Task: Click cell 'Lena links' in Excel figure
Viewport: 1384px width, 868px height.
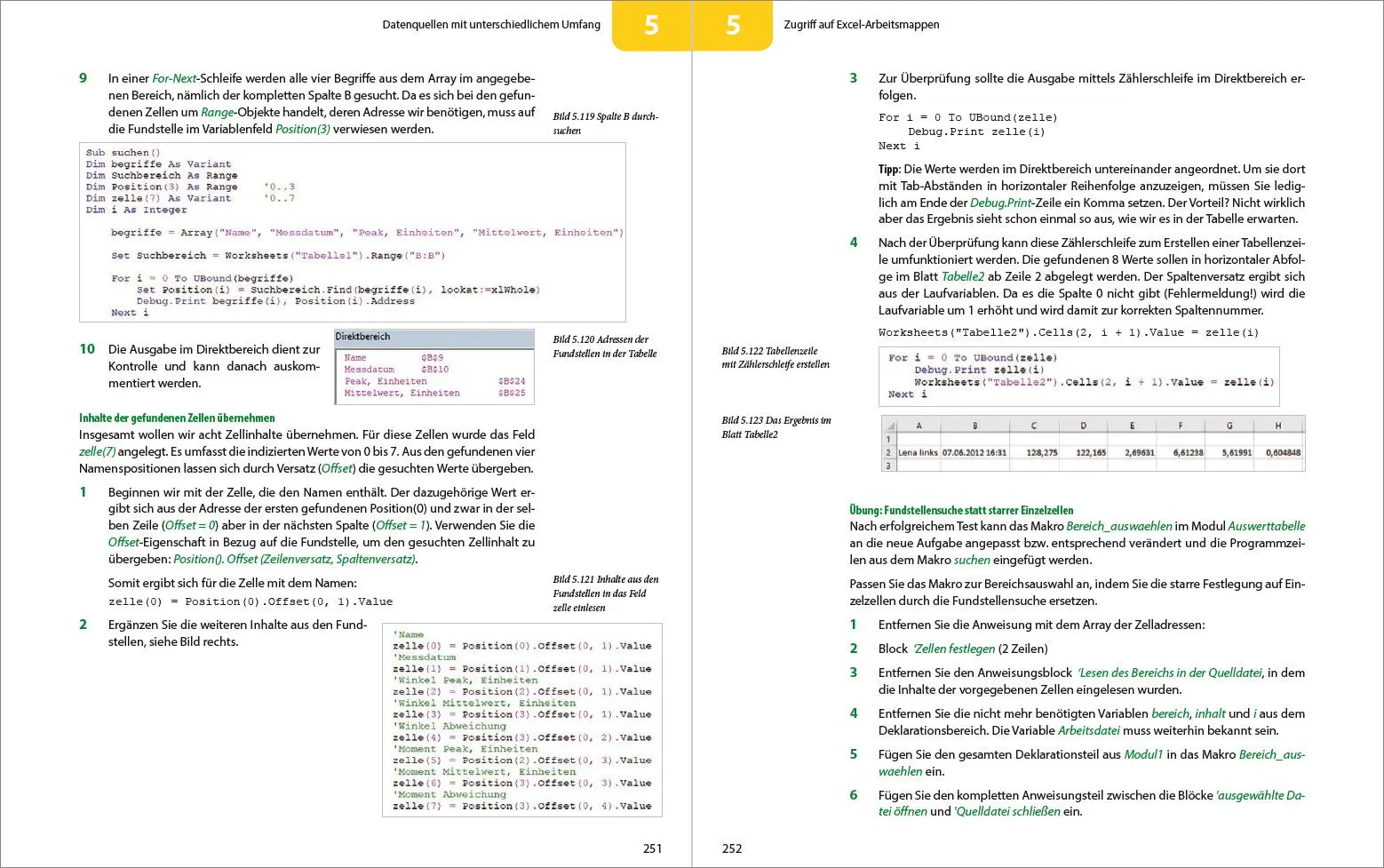Action: [x=918, y=452]
